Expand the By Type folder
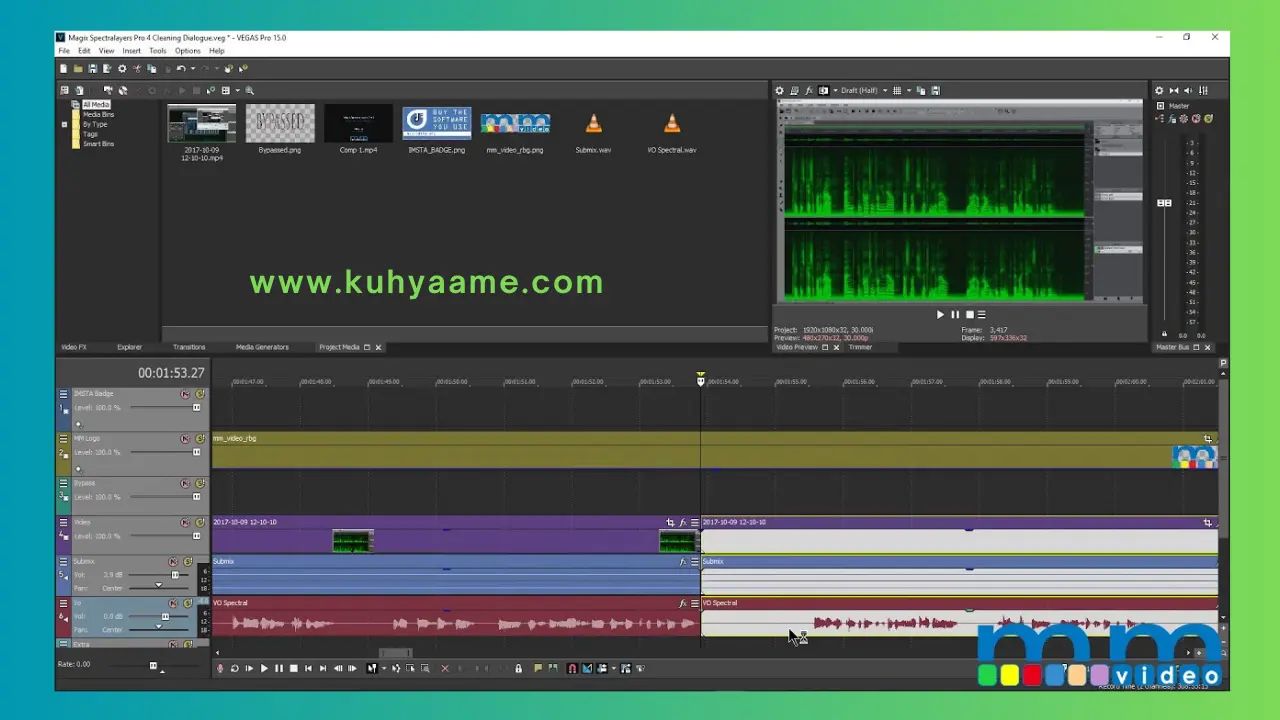 [x=64, y=125]
